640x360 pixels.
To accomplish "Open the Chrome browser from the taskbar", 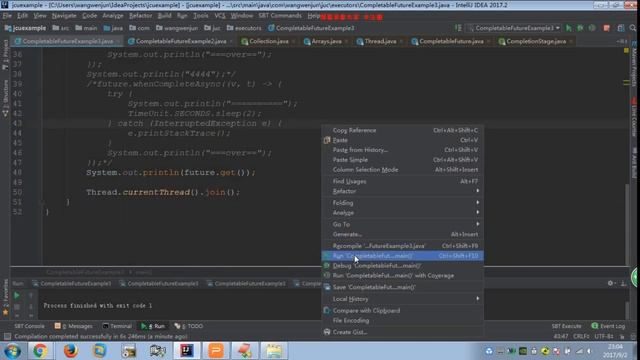I will pyautogui.click(x=40, y=351).
